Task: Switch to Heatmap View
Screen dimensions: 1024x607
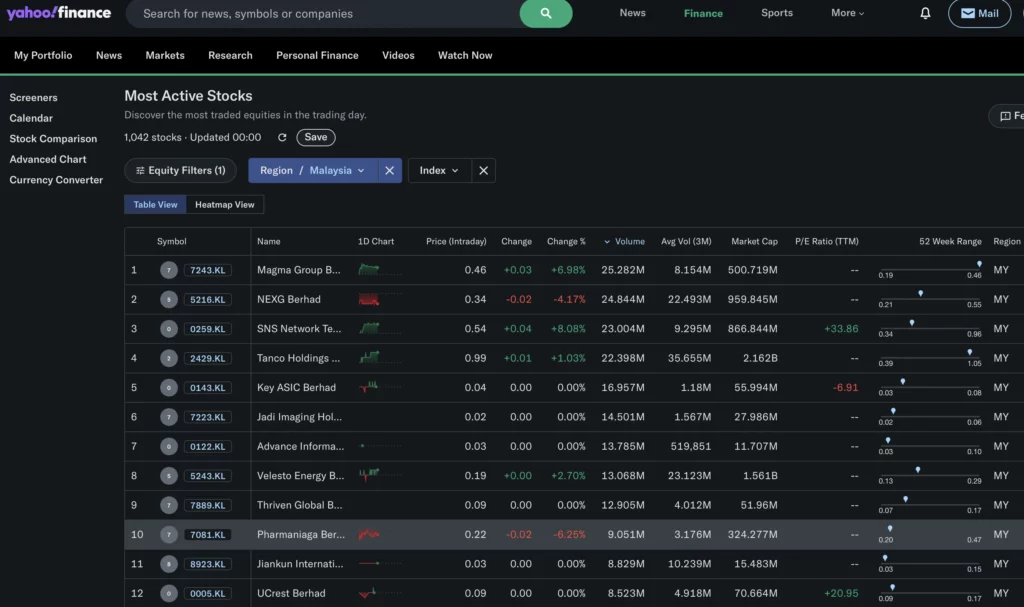Action: pos(225,205)
